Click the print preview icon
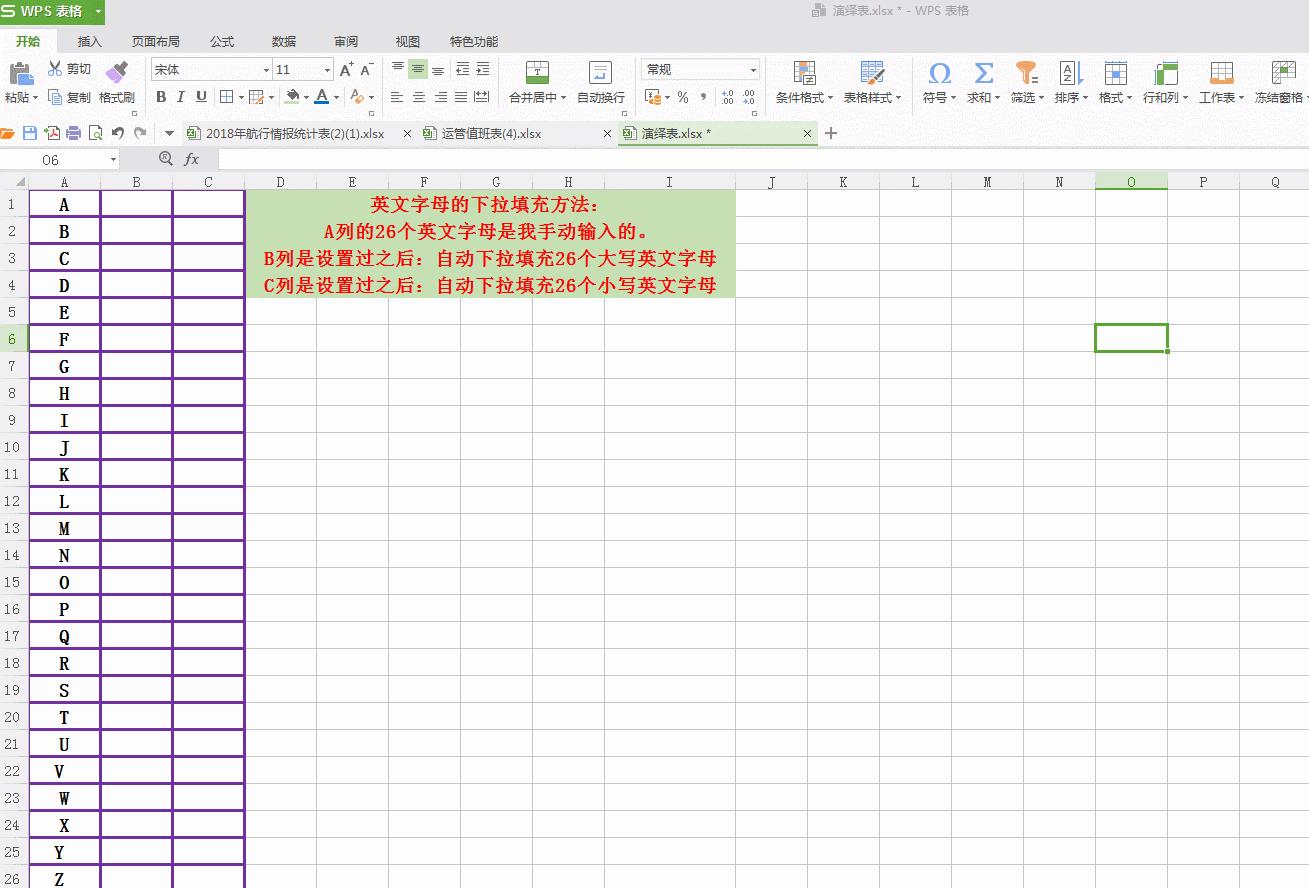The image size is (1309, 888). (95, 133)
